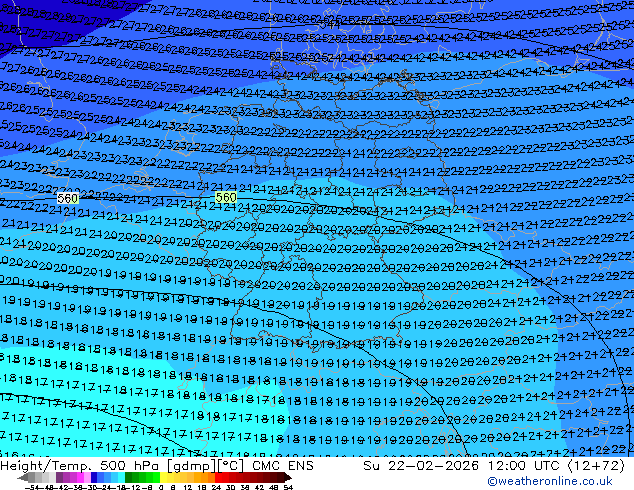
Task: Click the 54 value under the legend
Action: [x=287, y=487]
